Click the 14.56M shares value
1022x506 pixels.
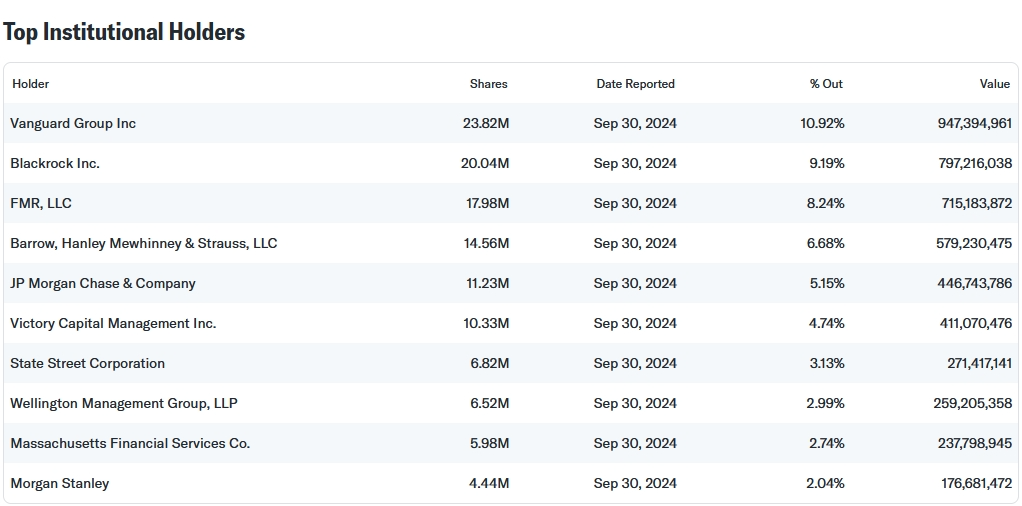point(486,243)
